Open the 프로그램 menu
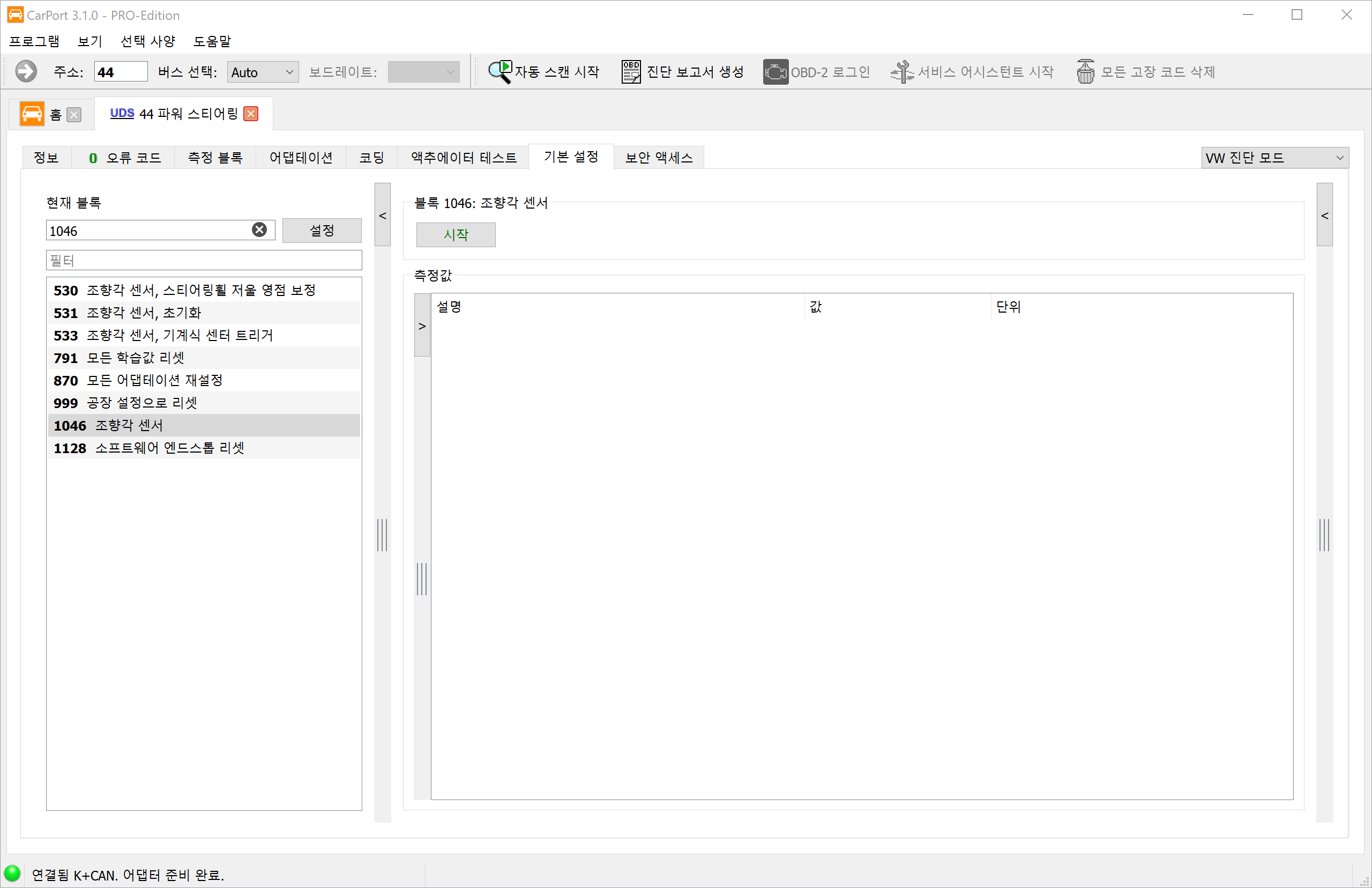1372x888 pixels. [x=34, y=41]
